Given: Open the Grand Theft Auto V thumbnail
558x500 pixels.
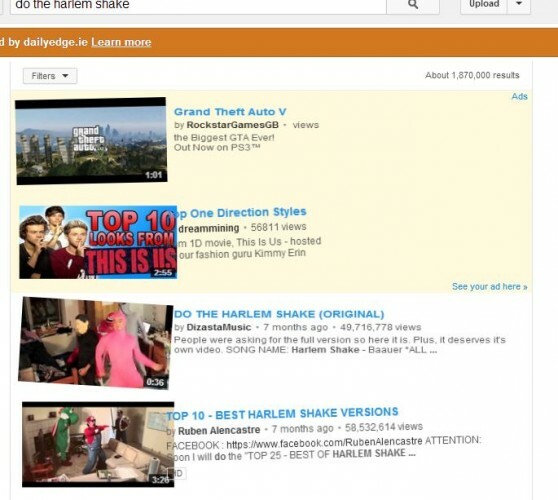Looking at the screenshot, I should pos(91,141).
